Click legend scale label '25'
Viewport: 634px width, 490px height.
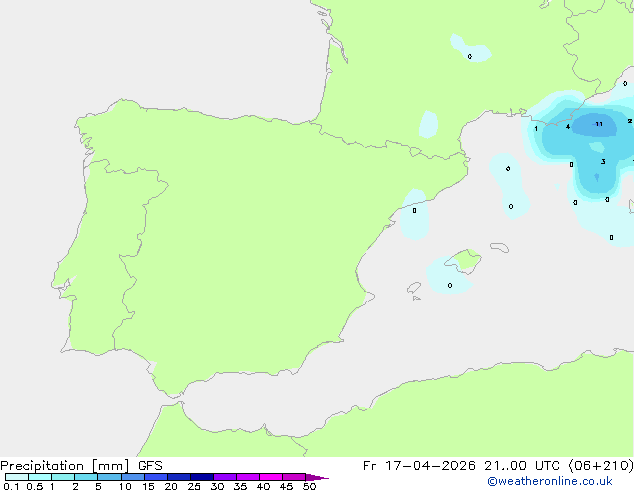click(194, 486)
